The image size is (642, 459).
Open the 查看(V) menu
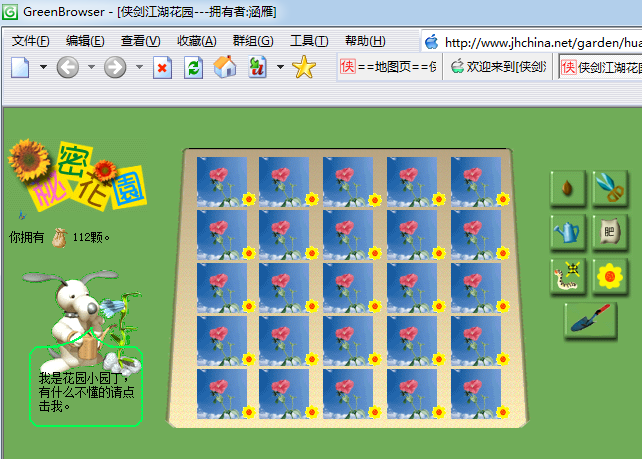(140, 41)
